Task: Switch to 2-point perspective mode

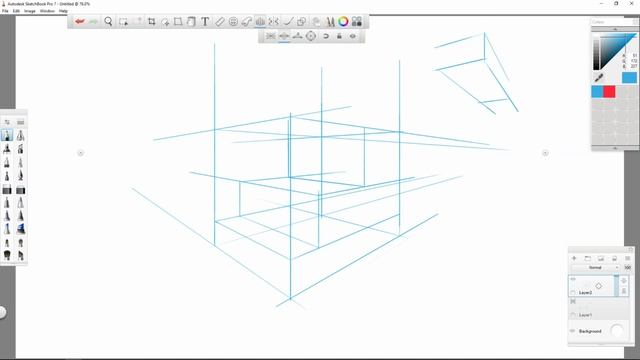Action: coord(284,36)
